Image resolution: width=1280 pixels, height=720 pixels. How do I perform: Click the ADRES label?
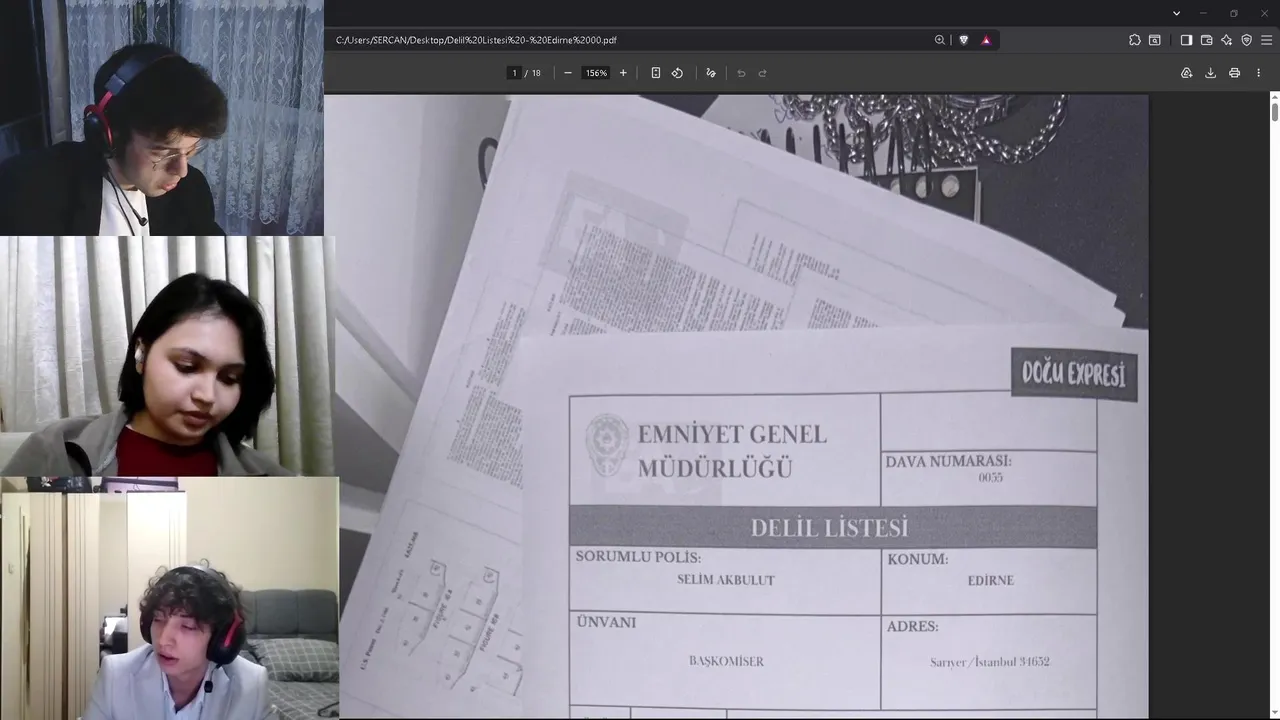coord(912,626)
